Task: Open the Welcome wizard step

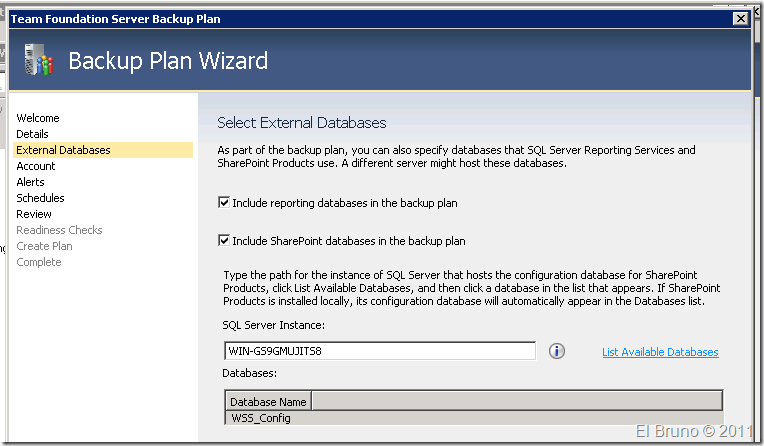Action: [x=38, y=118]
